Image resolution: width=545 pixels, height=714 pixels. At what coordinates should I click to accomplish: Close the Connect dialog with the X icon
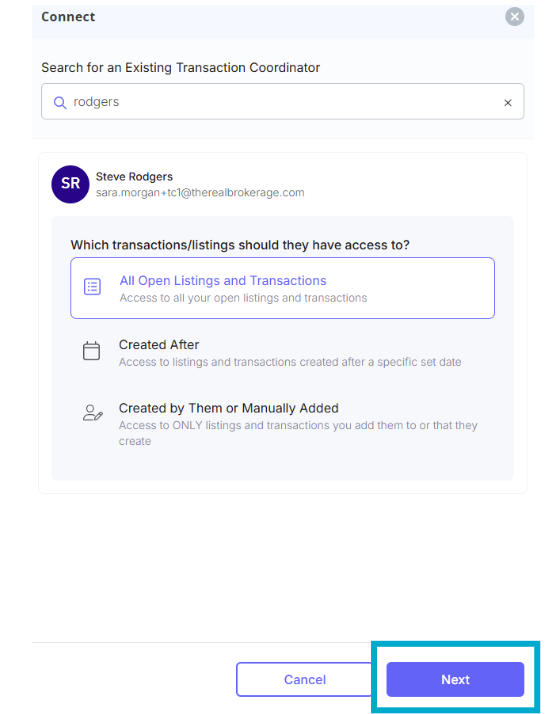514,17
